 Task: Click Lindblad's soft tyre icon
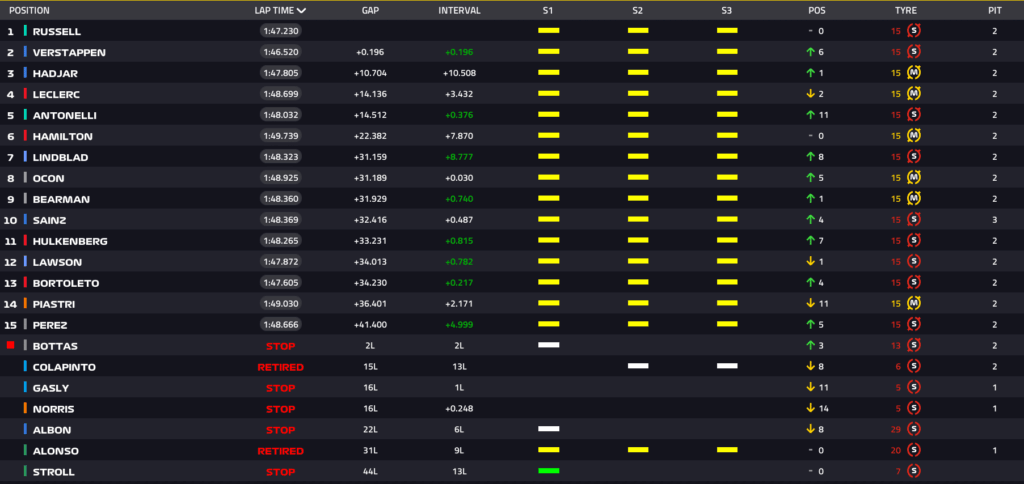coord(914,157)
